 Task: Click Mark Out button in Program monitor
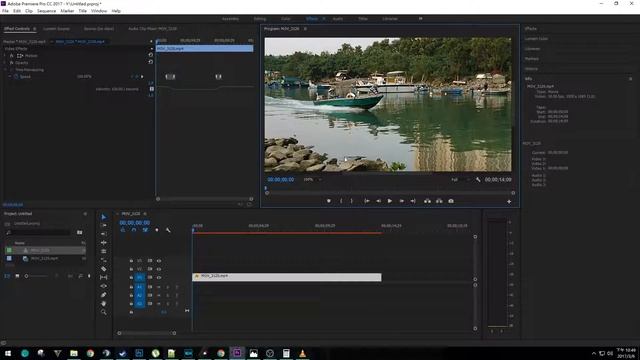[351, 201]
